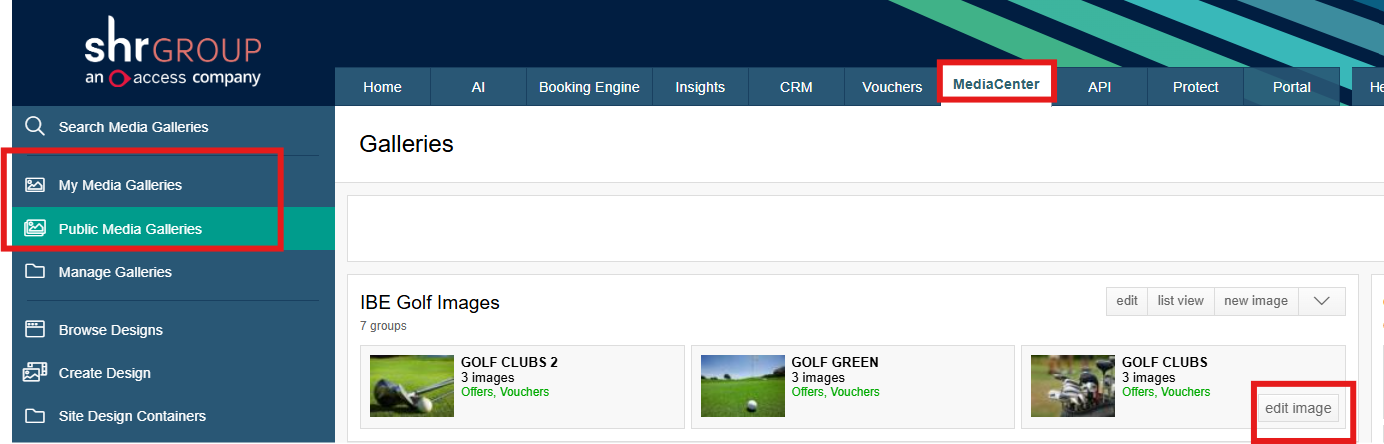1384x444 pixels.
Task: Open the Portal tab
Action: pyautogui.click(x=1292, y=87)
